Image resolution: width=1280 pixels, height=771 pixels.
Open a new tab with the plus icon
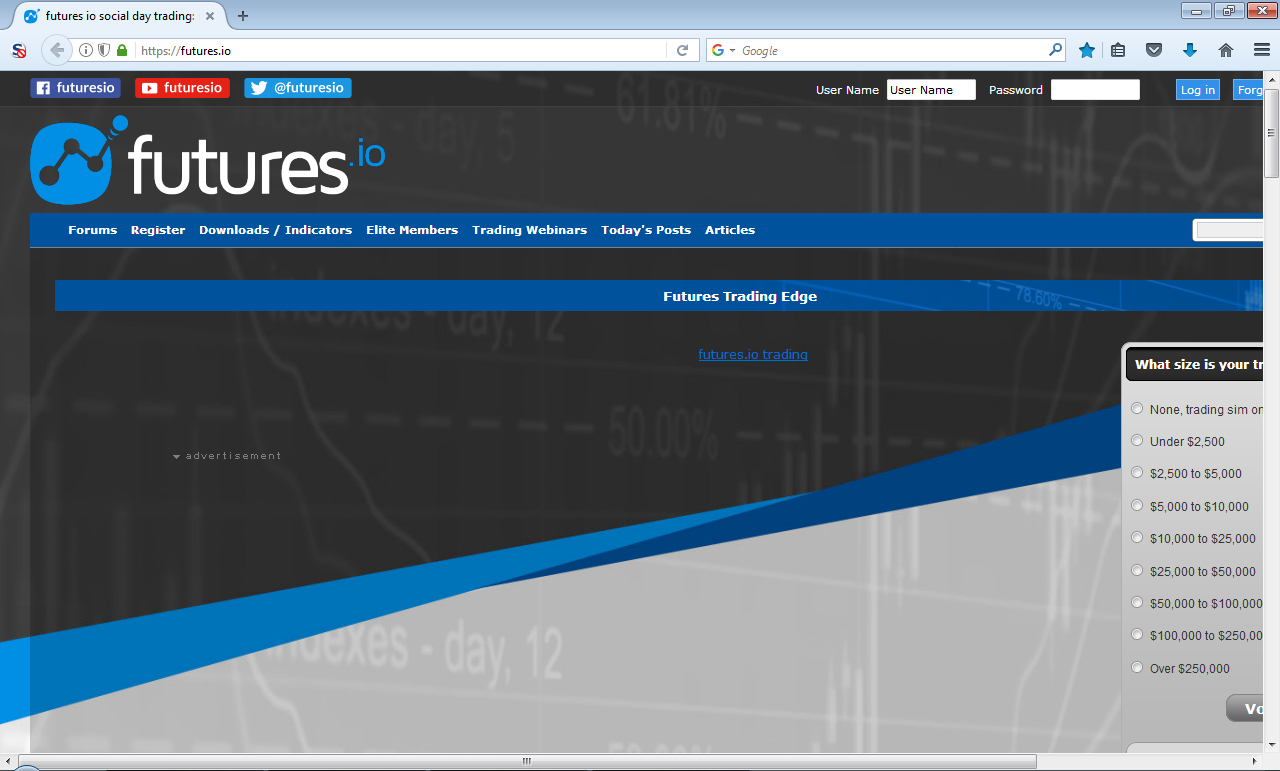click(243, 16)
